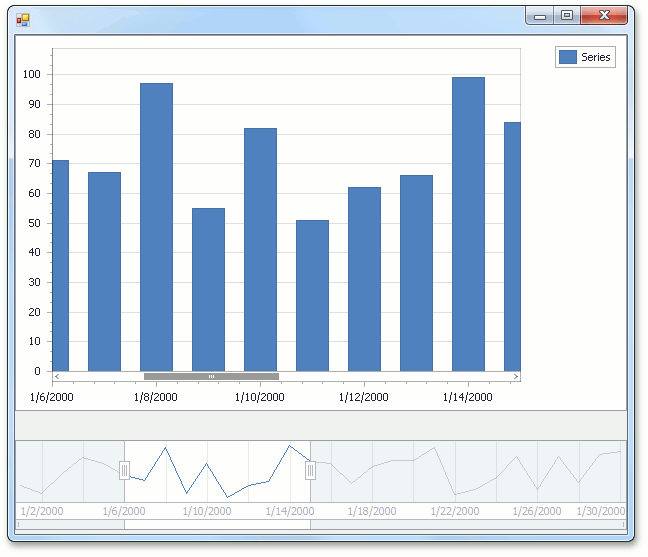Image resolution: width=648 pixels, height=557 pixels.
Task: Click the application icon in the title bar
Action: tap(23, 19)
